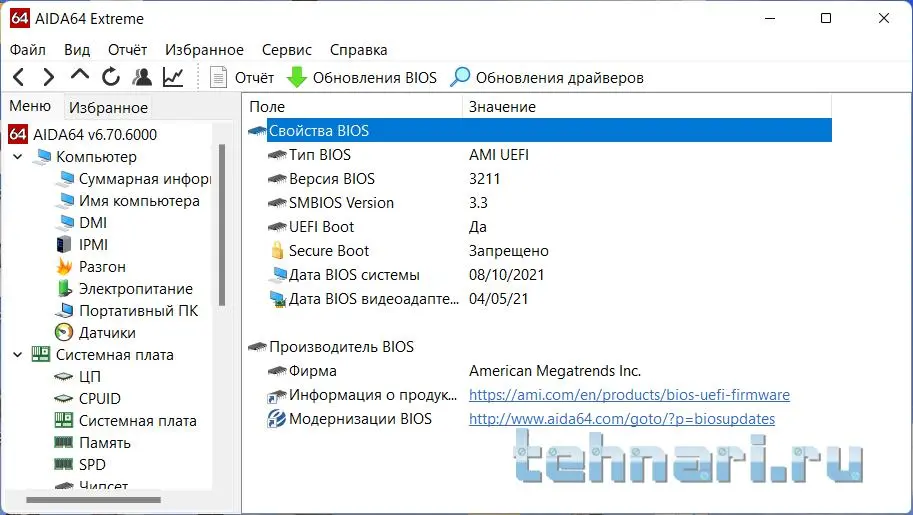The image size is (913, 515).
Task: Click the vertical scrollbar of the tree panel
Action: 221,224
